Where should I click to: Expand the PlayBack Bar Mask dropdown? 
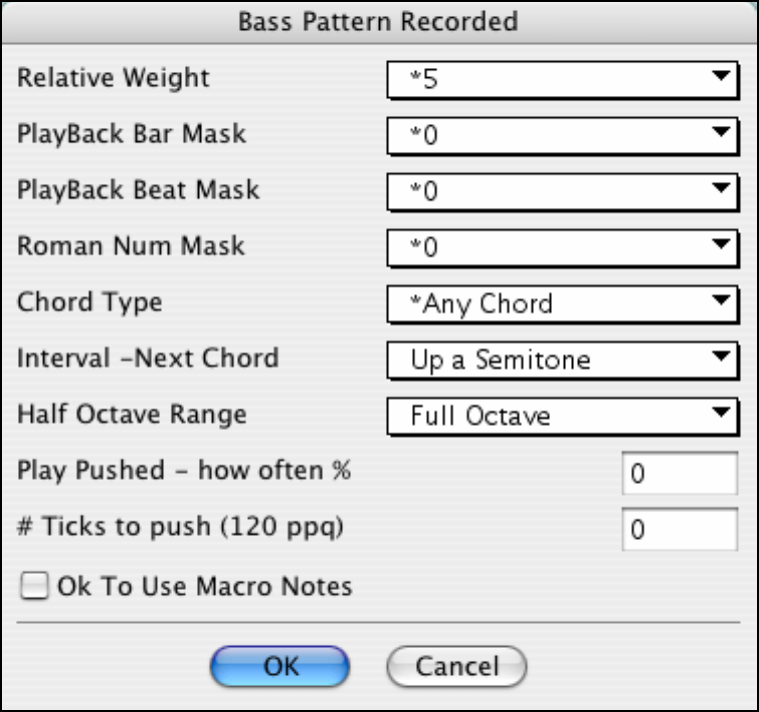pyautogui.click(x=560, y=136)
